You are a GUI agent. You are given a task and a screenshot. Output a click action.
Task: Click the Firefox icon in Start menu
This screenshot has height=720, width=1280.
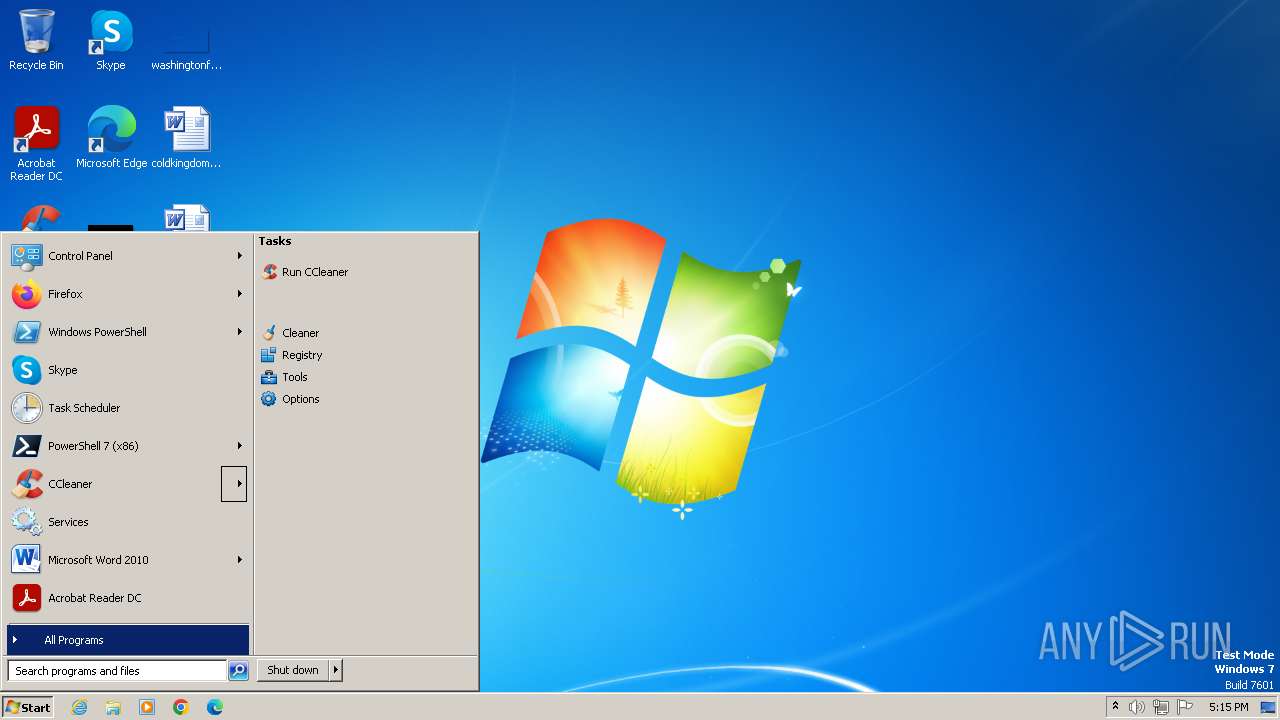(27, 294)
